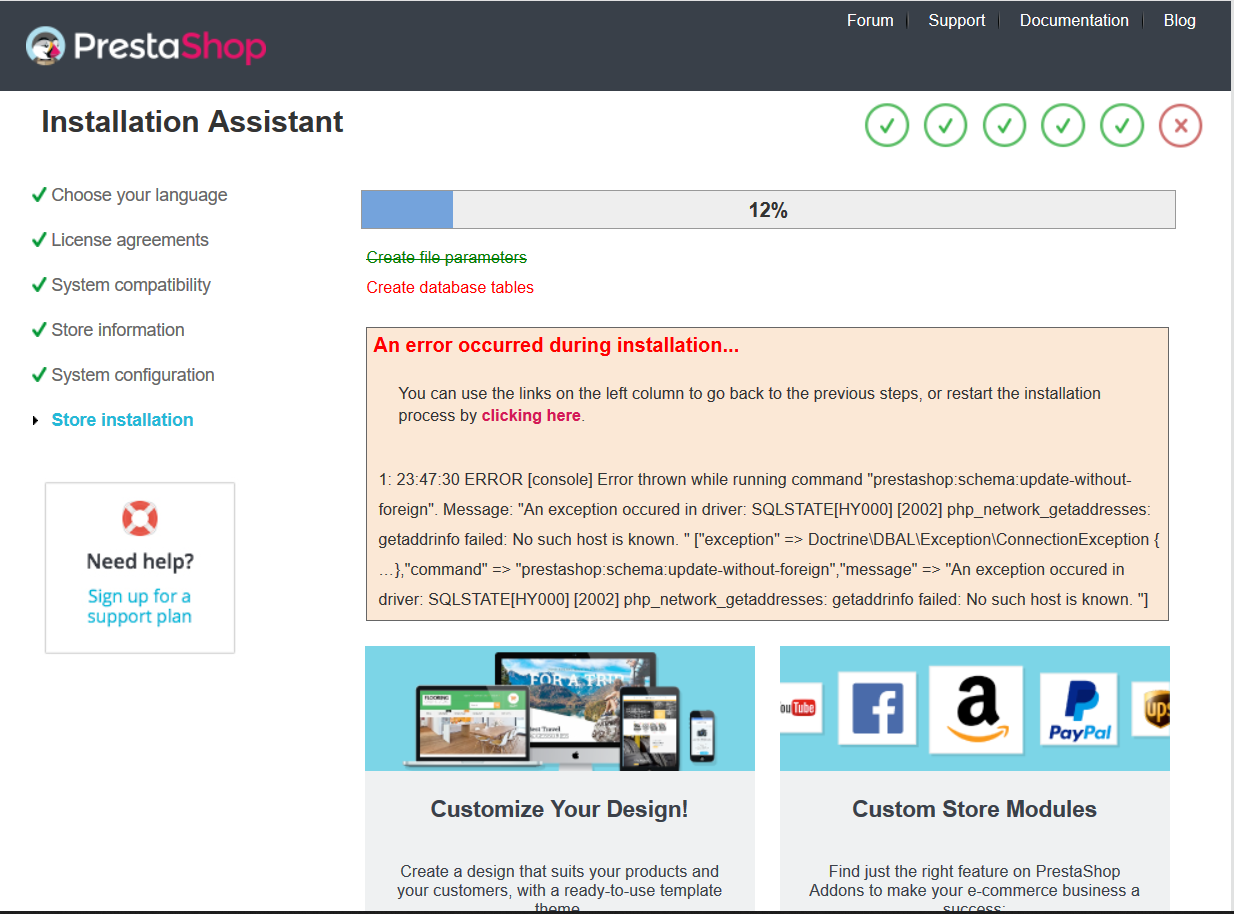Click green checkmark beside Choose your language
Screen dimensions: 1234x914
(39, 194)
